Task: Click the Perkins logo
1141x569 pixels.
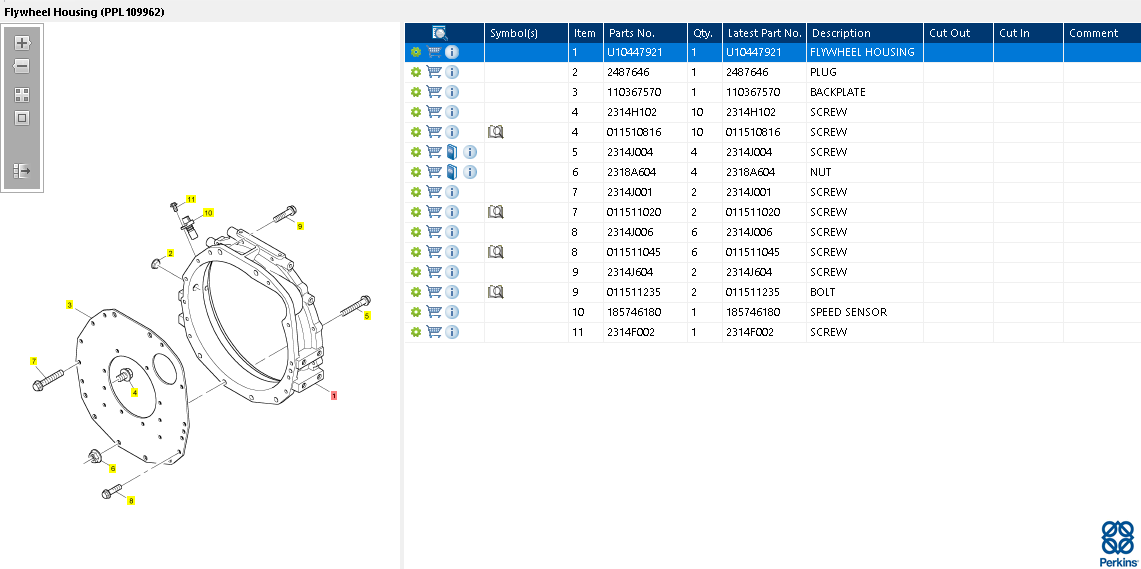Action: pyautogui.click(x=1117, y=544)
